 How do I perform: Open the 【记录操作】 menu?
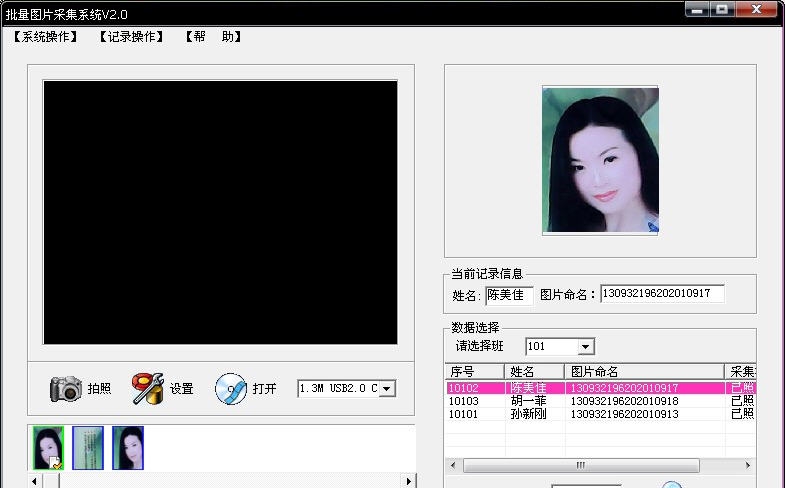pos(131,37)
